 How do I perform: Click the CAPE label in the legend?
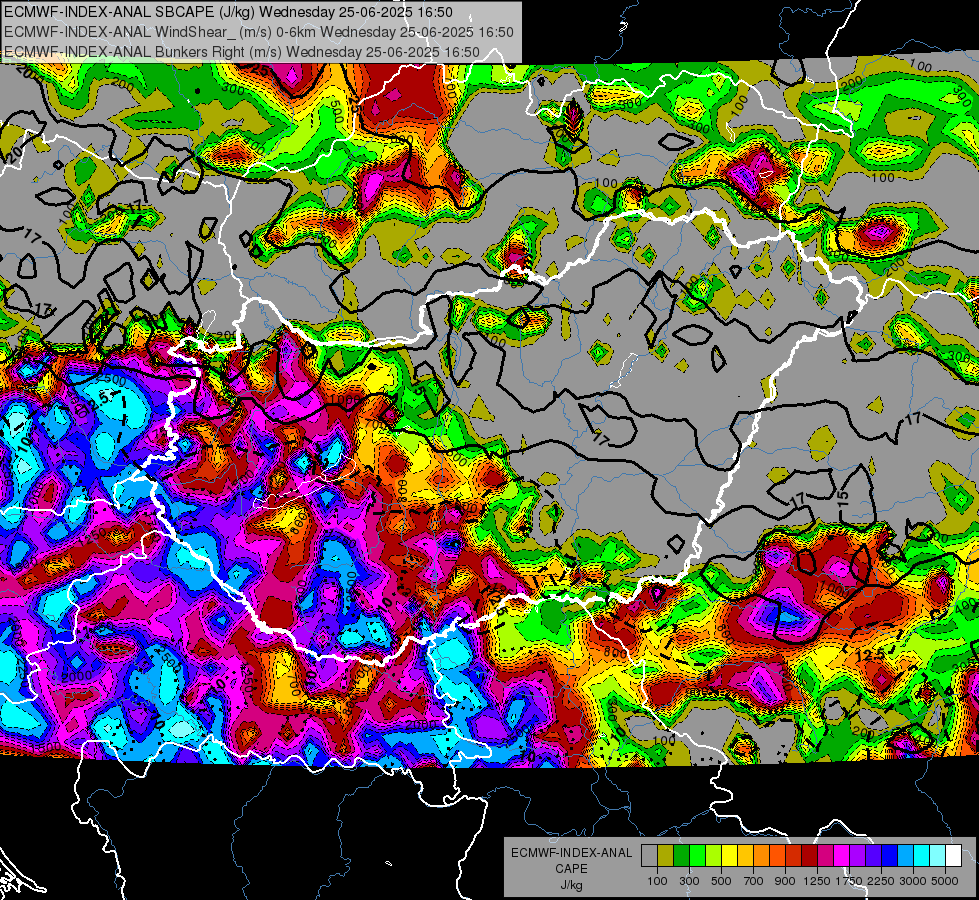point(571,869)
